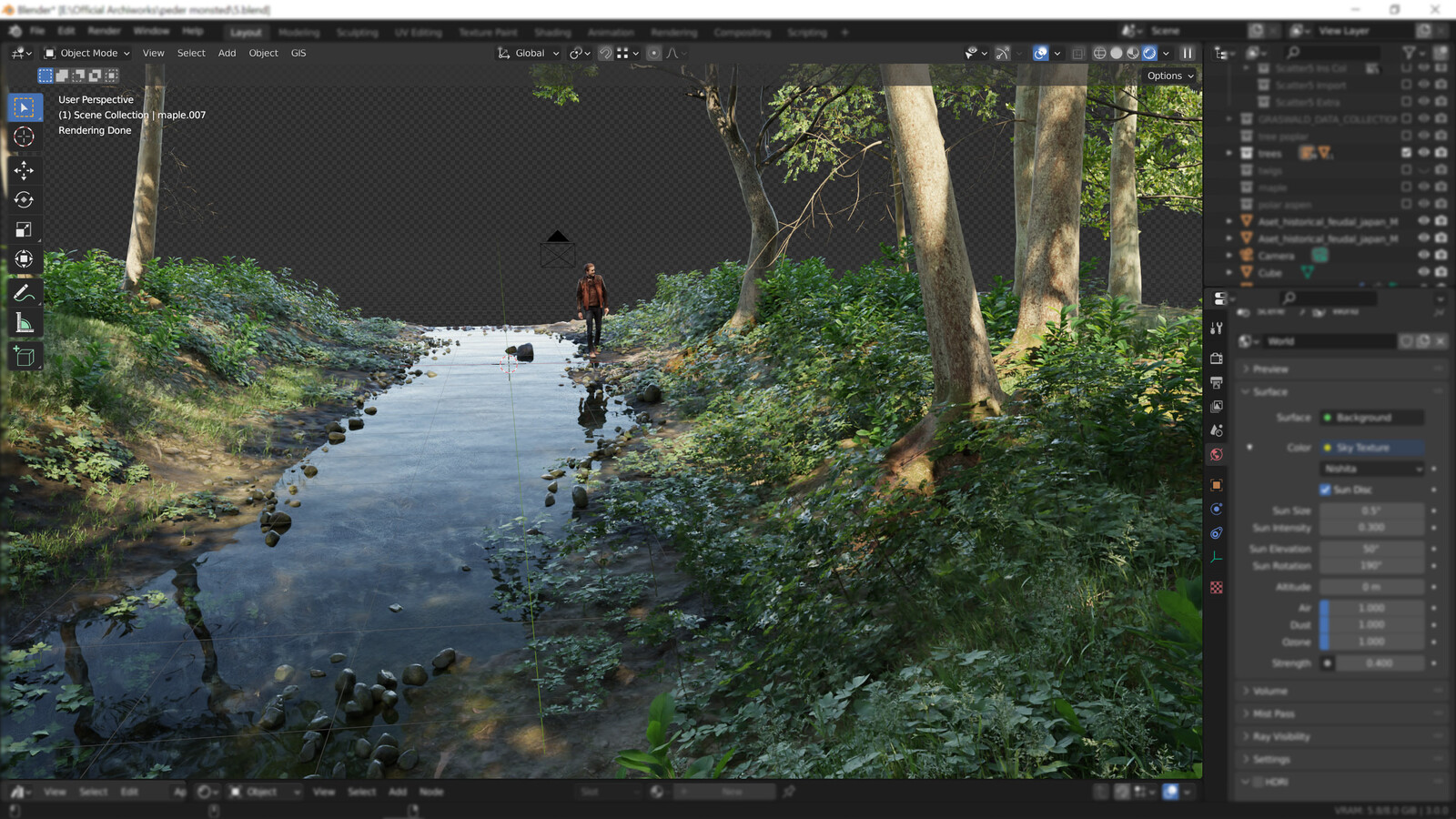Toggle snapping magnet in header
This screenshot has height=819, width=1456.
pyautogui.click(x=605, y=53)
